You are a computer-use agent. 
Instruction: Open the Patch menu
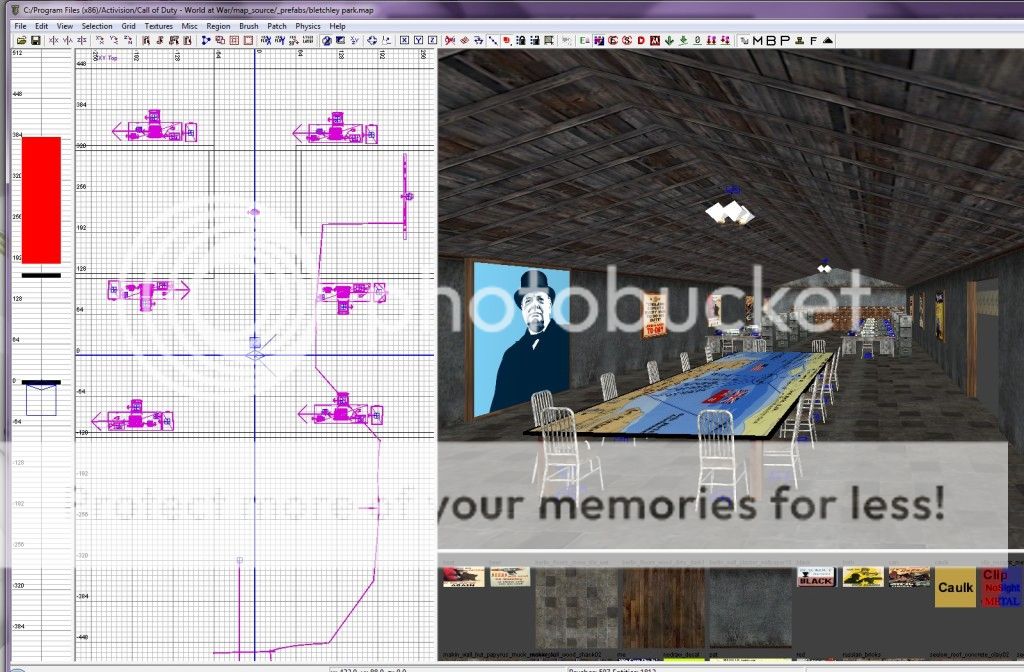point(277,25)
